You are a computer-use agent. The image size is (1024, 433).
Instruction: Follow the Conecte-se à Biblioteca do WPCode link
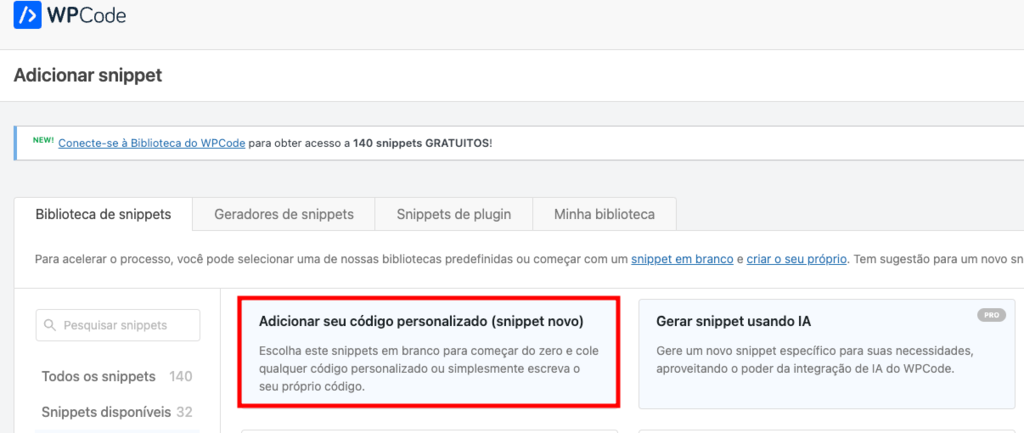click(x=152, y=143)
